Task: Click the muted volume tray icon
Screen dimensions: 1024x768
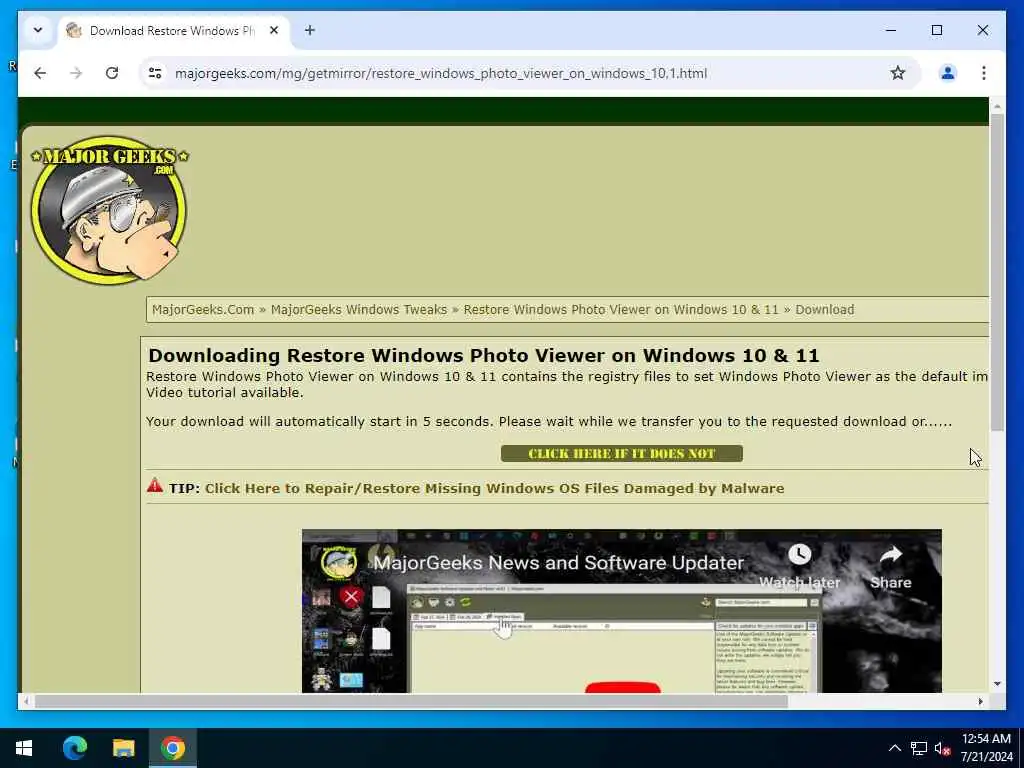Action: coord(942,748)
